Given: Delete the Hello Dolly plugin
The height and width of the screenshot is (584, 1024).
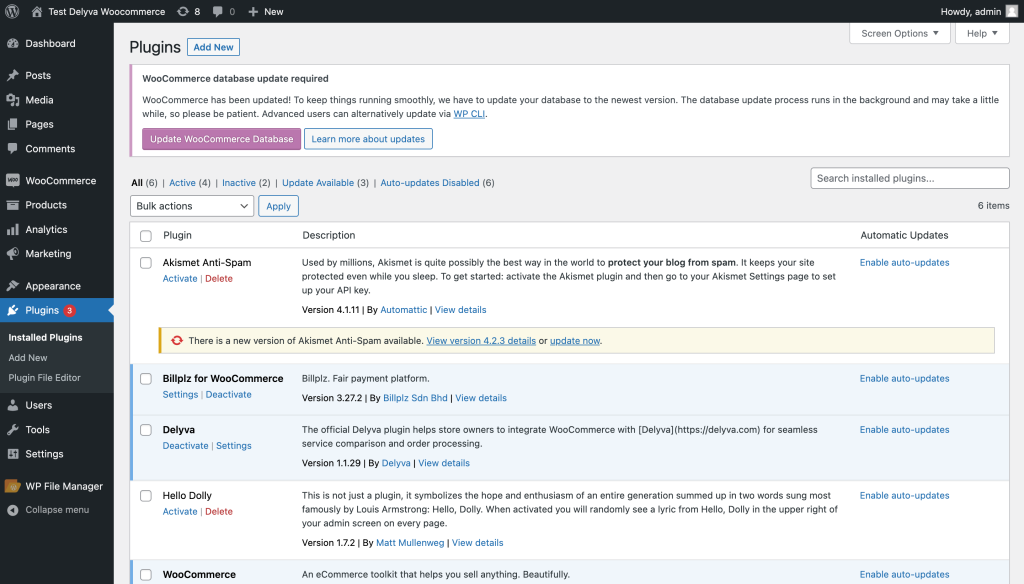Looking at the screenshot, I should [x=219, y=511].
